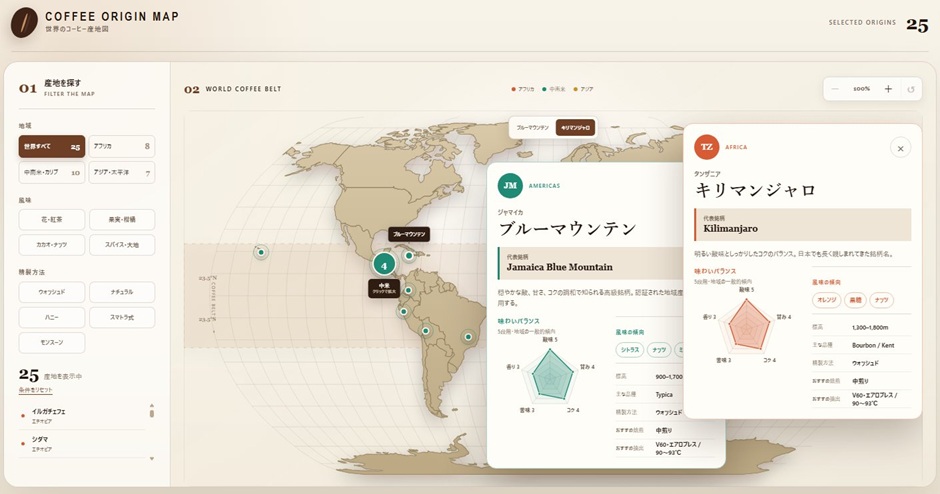The width and height of the screenshot is (940, 494).
Task: Toggle the スマトラ式 process filter
Action: tap(122, 317)
